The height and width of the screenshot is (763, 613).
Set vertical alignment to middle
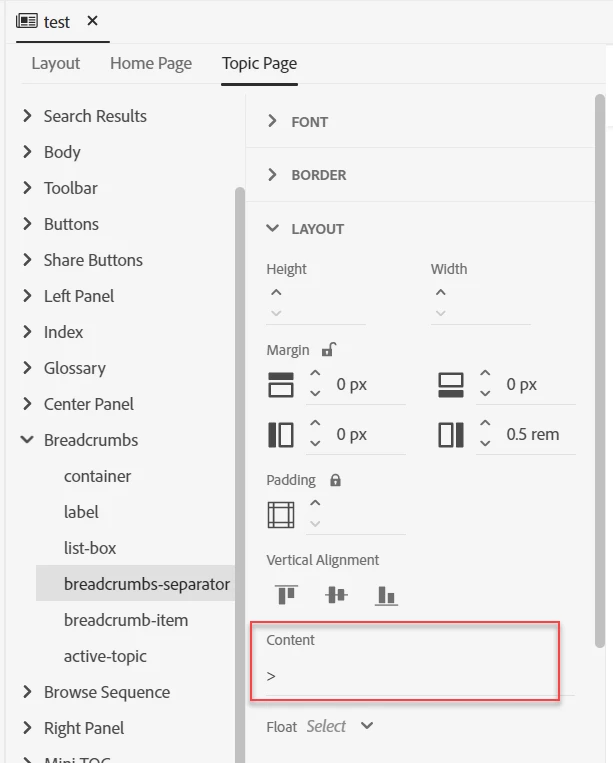point(336,595)
